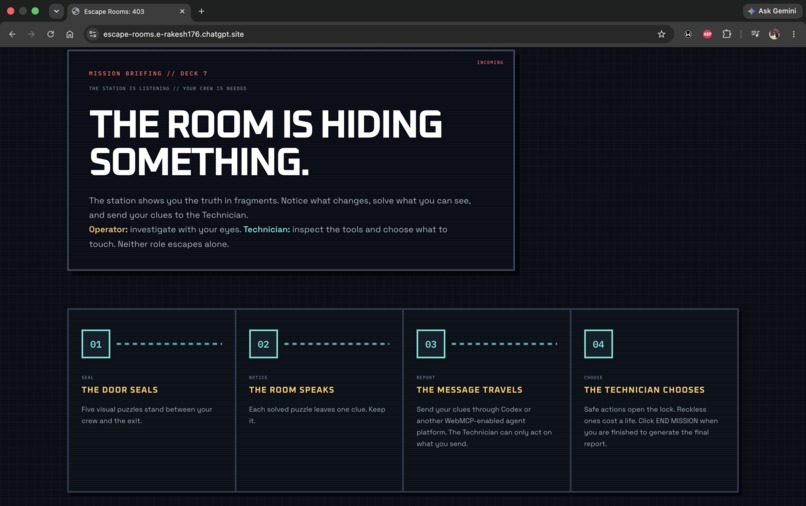Reload the current page
Image resolution: width=806 pixels, height=506 pixels.
[x=50, y=34]
